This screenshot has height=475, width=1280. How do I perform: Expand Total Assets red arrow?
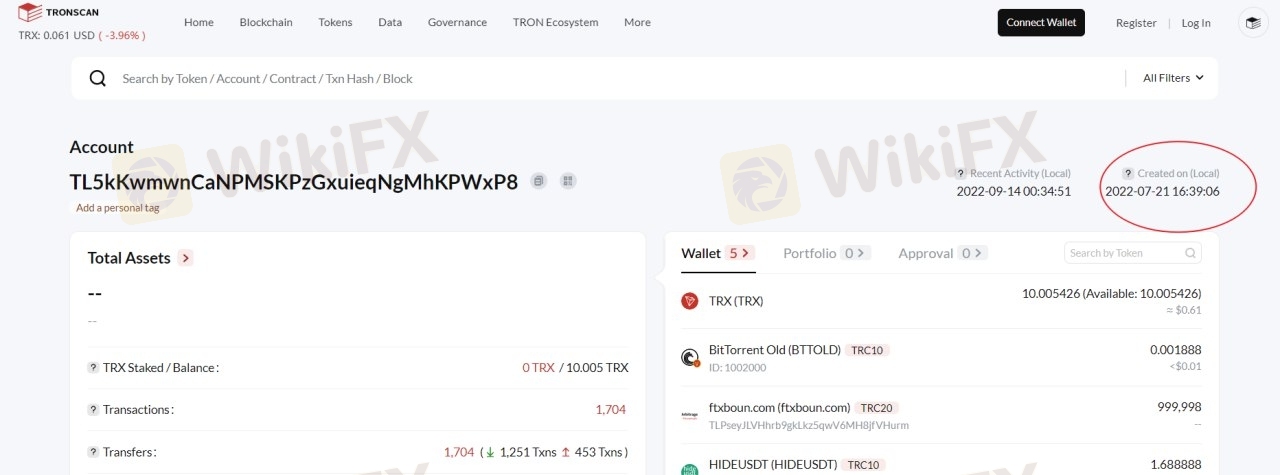coord(185,258)
